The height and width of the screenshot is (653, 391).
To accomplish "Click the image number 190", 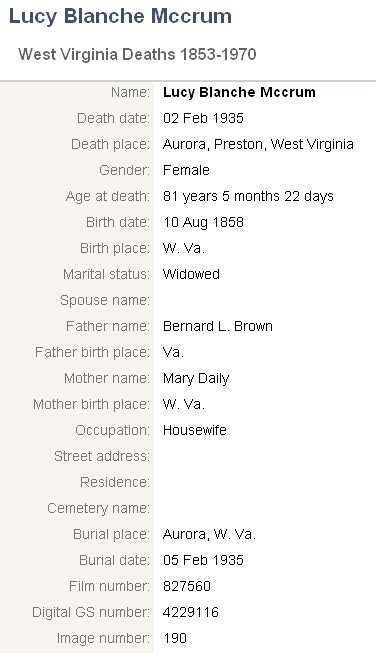I will point(175,638).
